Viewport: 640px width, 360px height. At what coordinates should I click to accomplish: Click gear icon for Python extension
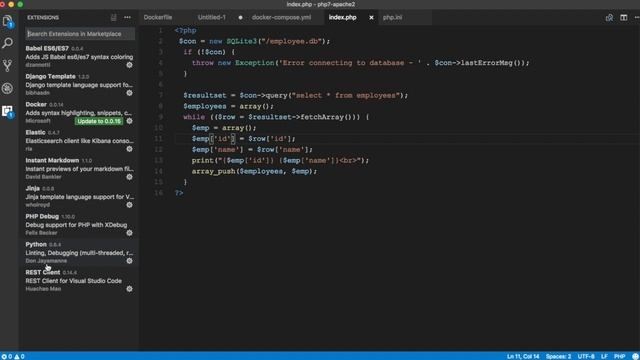tap(129, 261)
